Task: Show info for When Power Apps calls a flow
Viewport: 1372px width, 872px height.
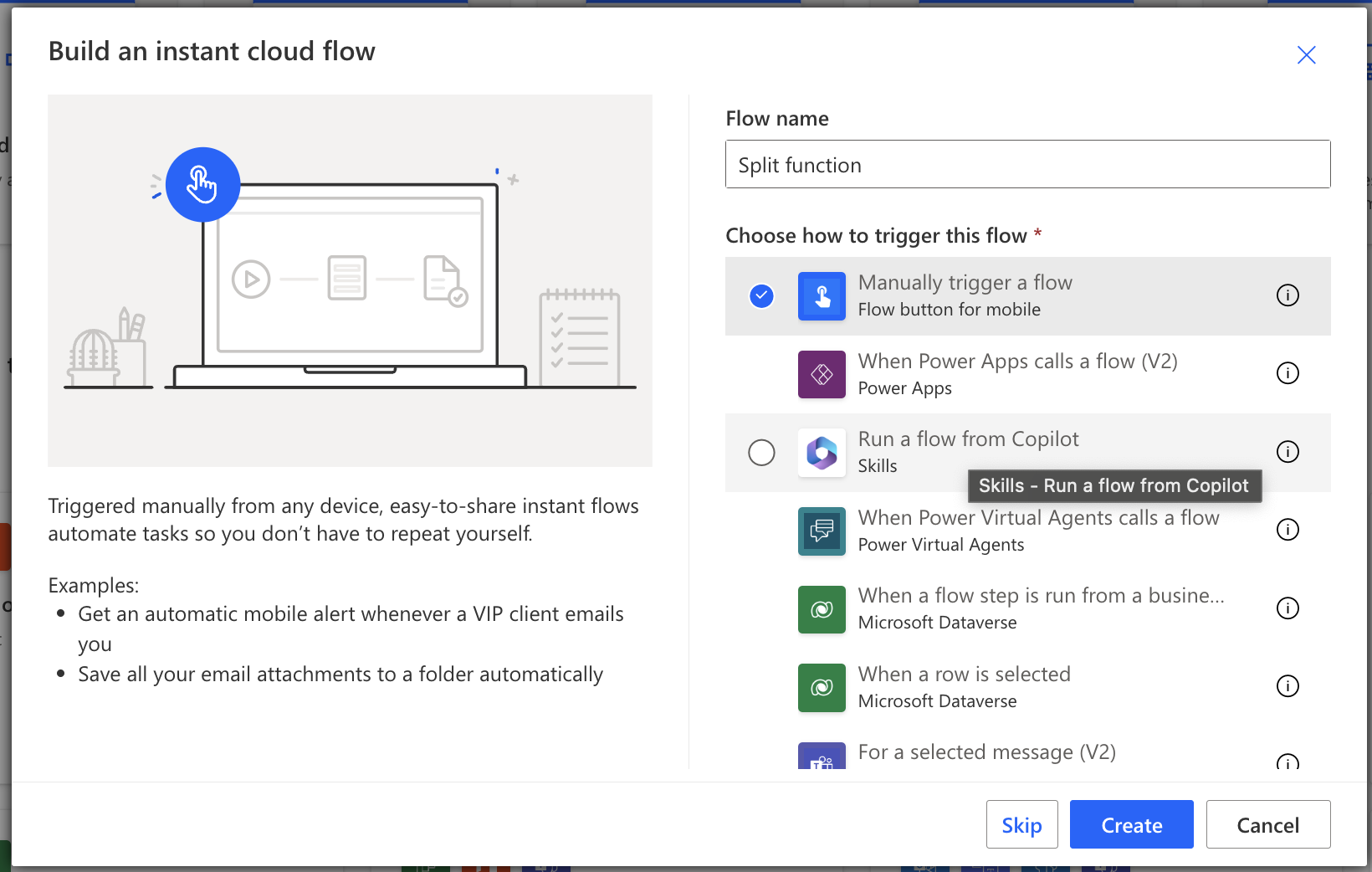Action: click(x=1288, y=373)
